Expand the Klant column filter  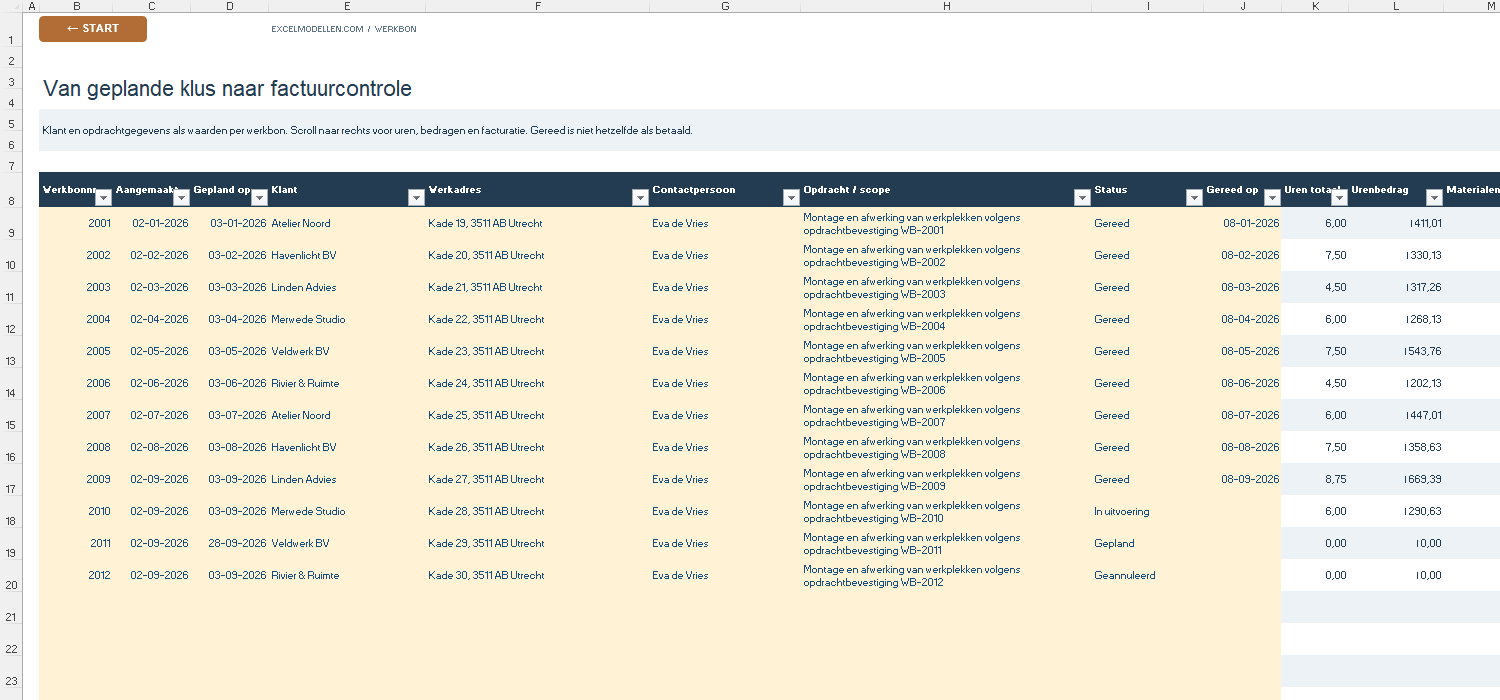point(416,198)
